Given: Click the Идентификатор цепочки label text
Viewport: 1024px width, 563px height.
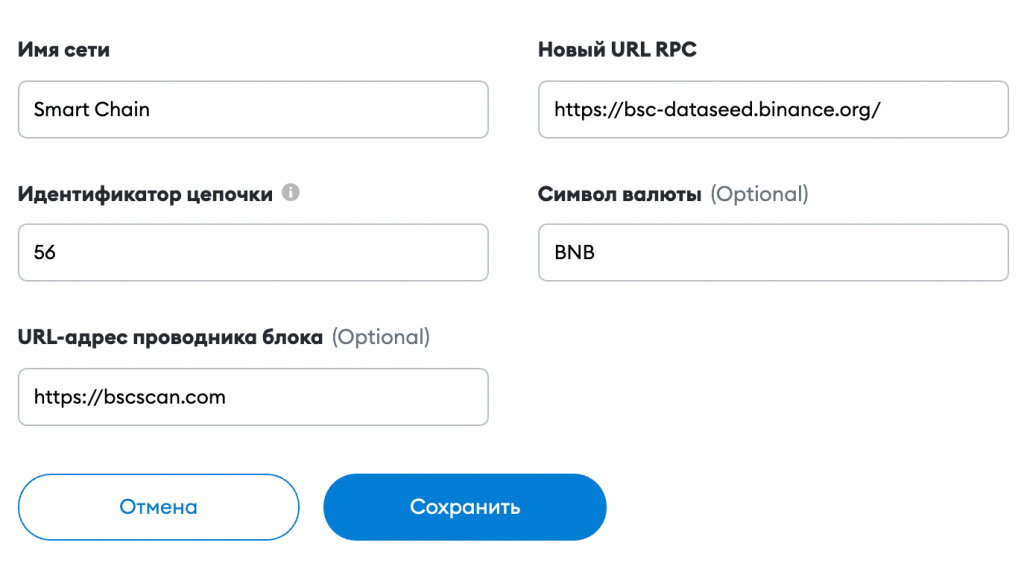Looking at the screenshot, I should point(145,194).
